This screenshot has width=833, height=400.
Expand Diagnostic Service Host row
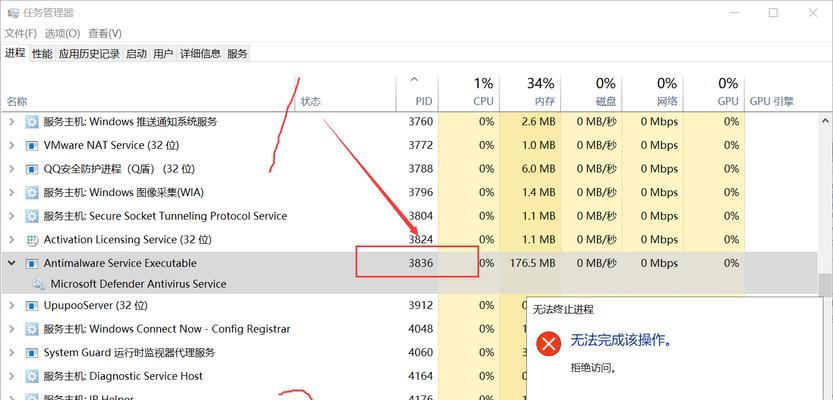pyautogui.click(x=12, y=377)
